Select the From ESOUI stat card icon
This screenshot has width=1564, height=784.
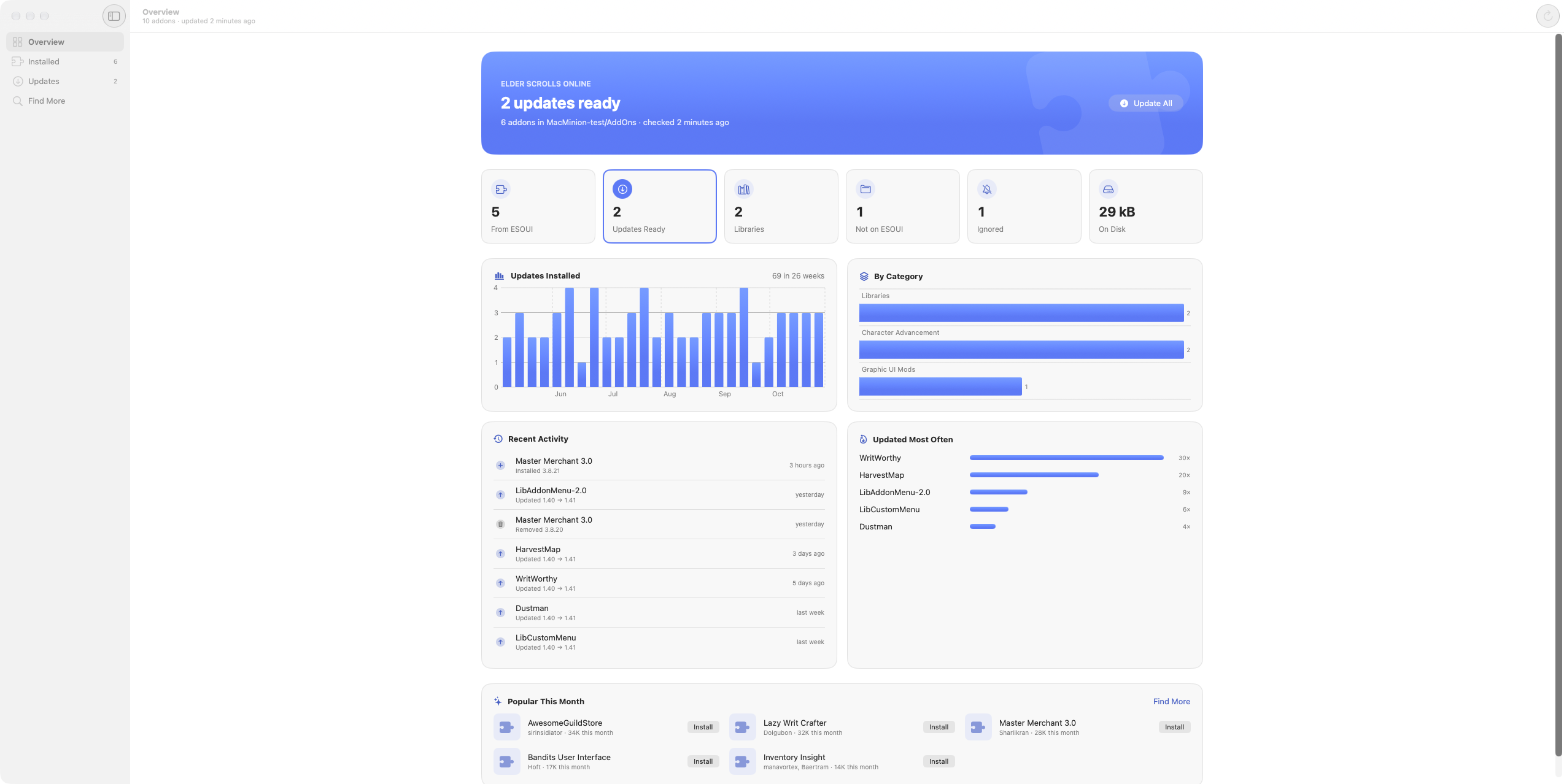tap(501, 189)
